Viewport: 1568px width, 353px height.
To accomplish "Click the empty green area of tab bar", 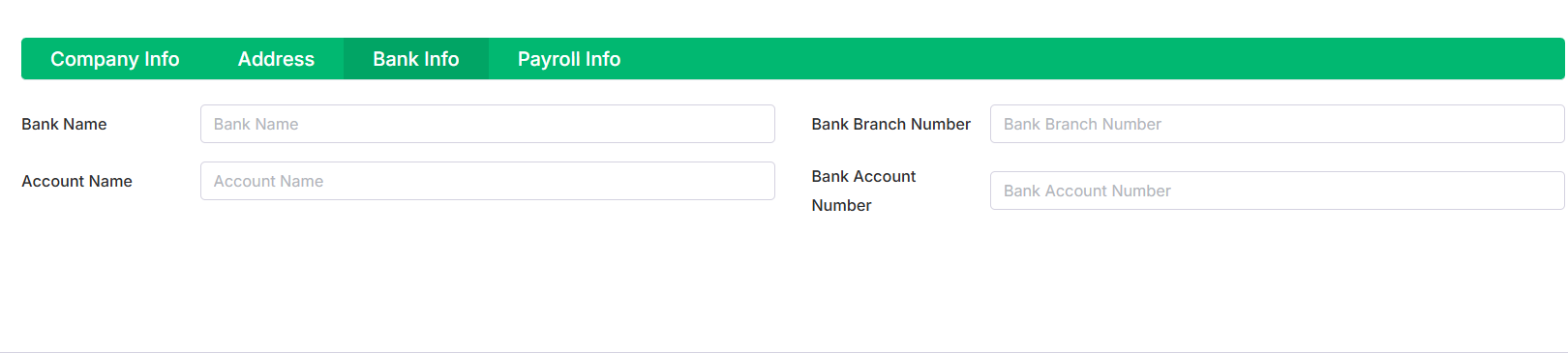I will (x=1103, y=59).
